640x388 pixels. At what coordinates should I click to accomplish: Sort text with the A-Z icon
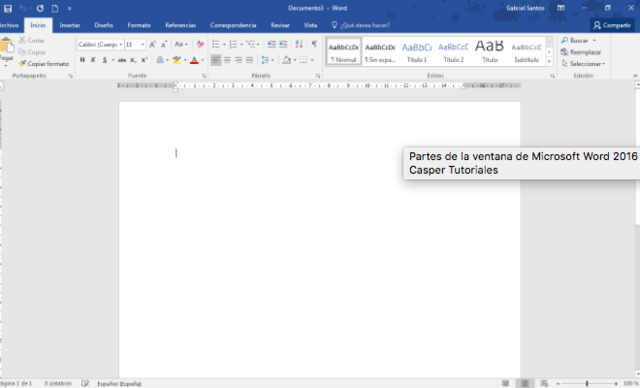299,44
